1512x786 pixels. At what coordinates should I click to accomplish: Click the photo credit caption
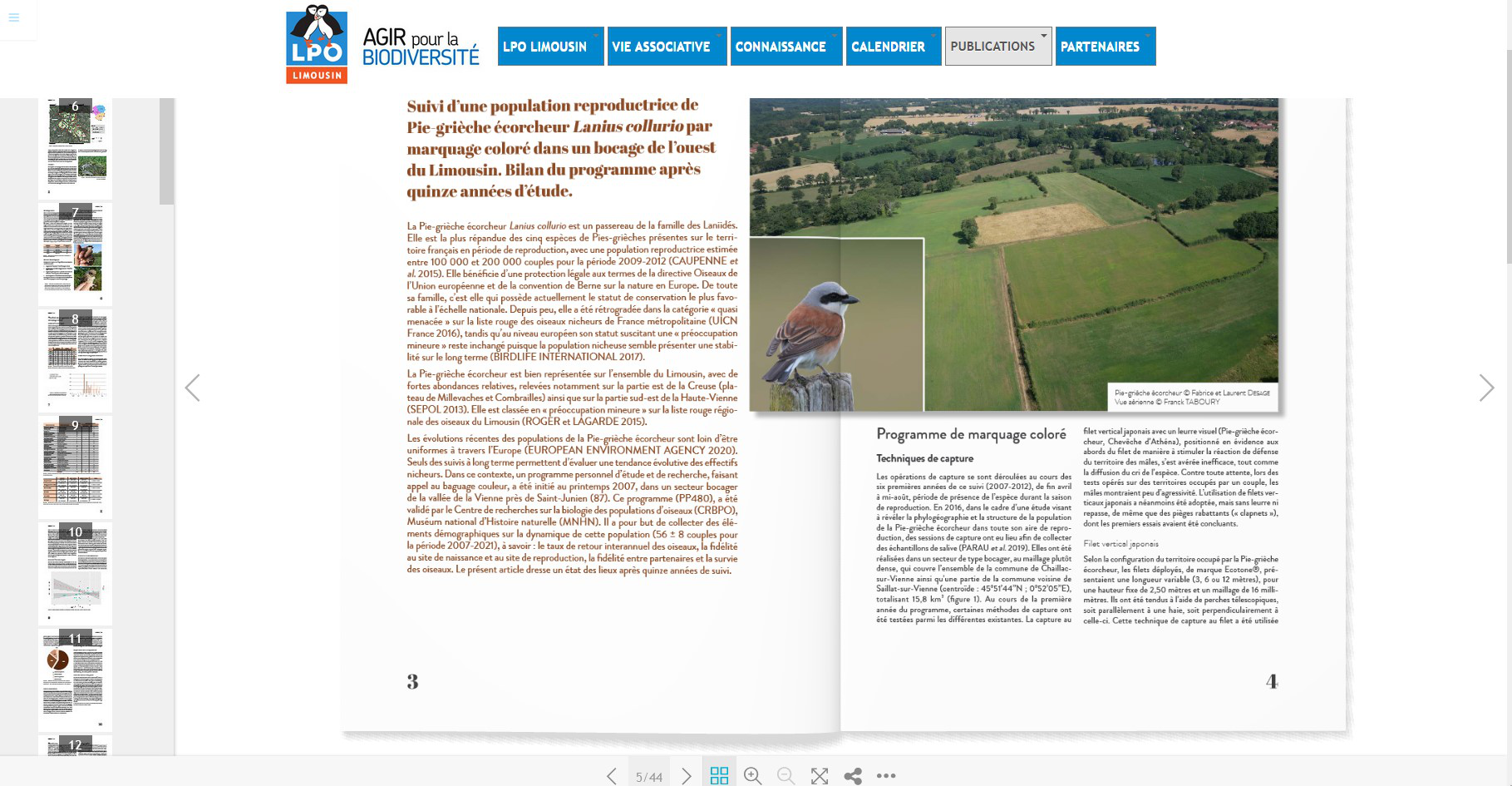(x=1192, y=397)
